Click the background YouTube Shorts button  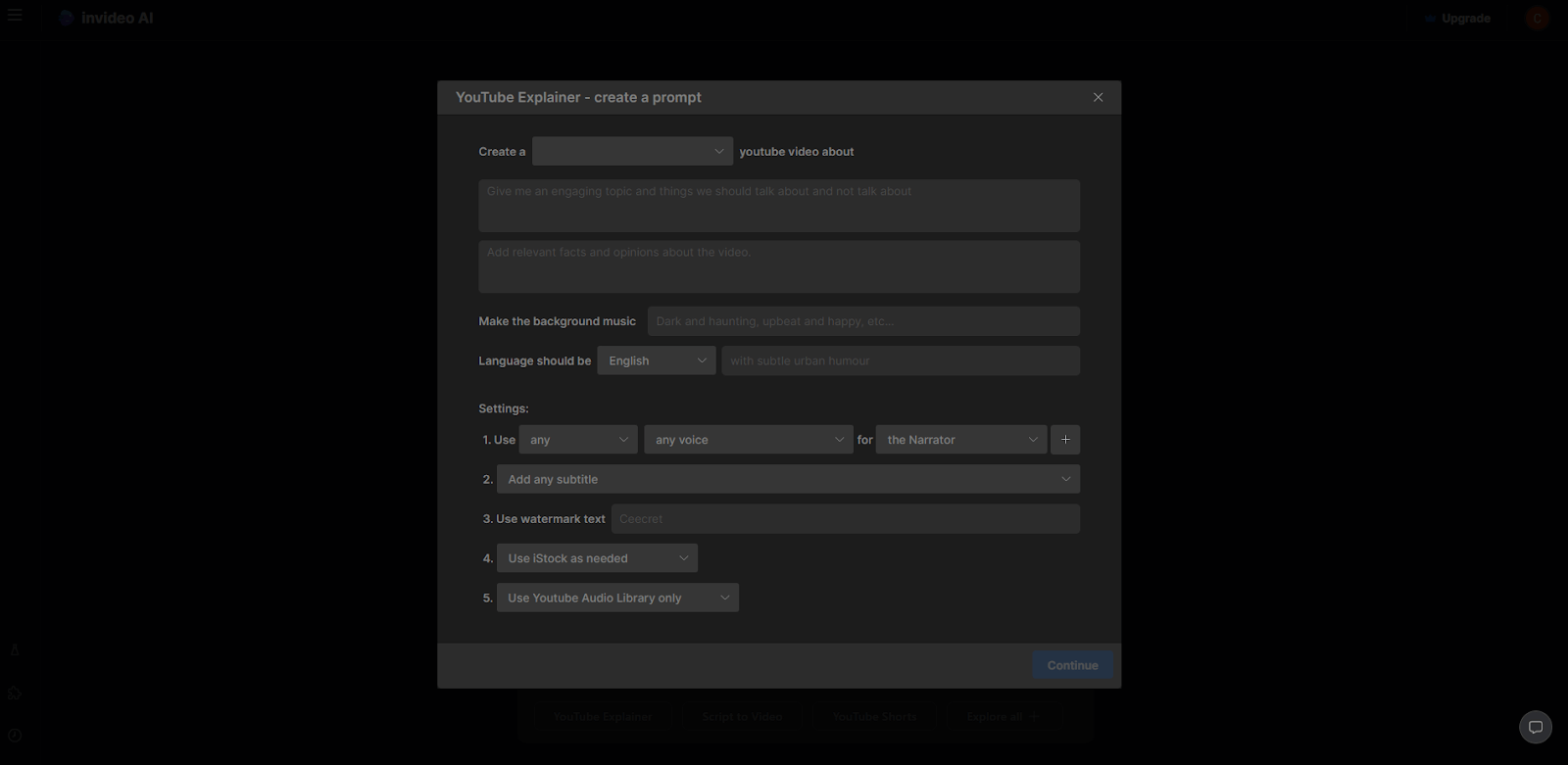click(x=874, y=717)
